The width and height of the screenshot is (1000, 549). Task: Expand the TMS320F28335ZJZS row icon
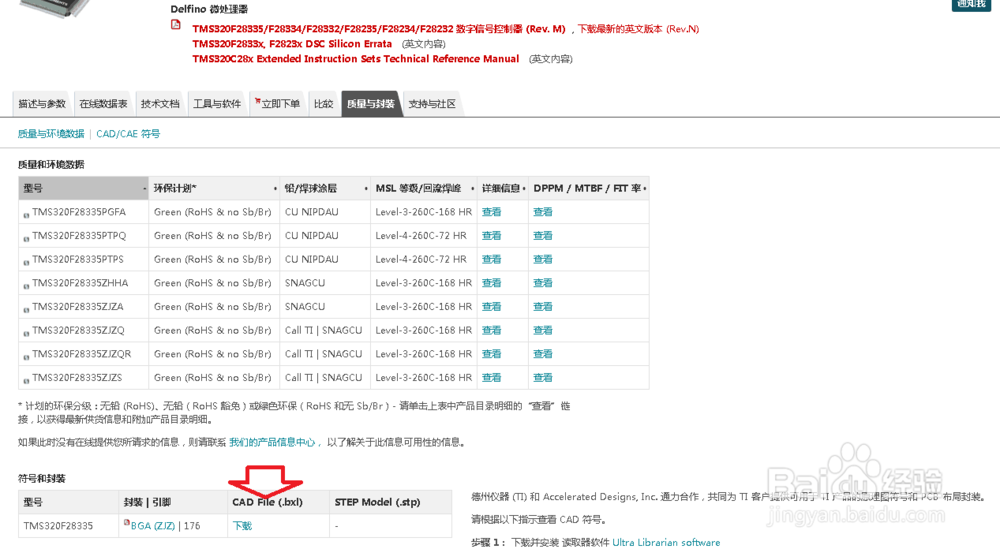pos(26,380)
